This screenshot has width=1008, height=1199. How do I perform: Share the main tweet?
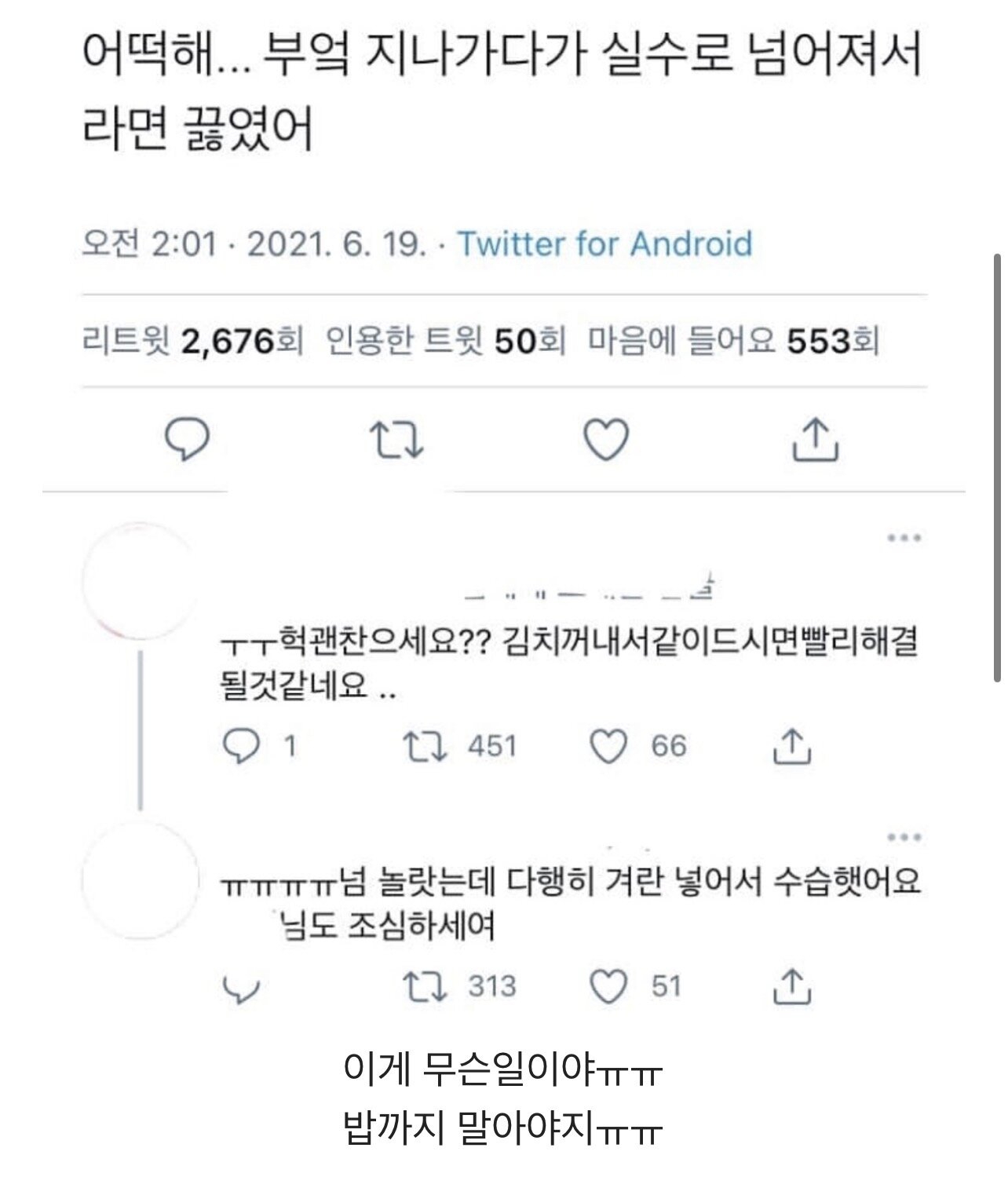[x=815, y=439]
